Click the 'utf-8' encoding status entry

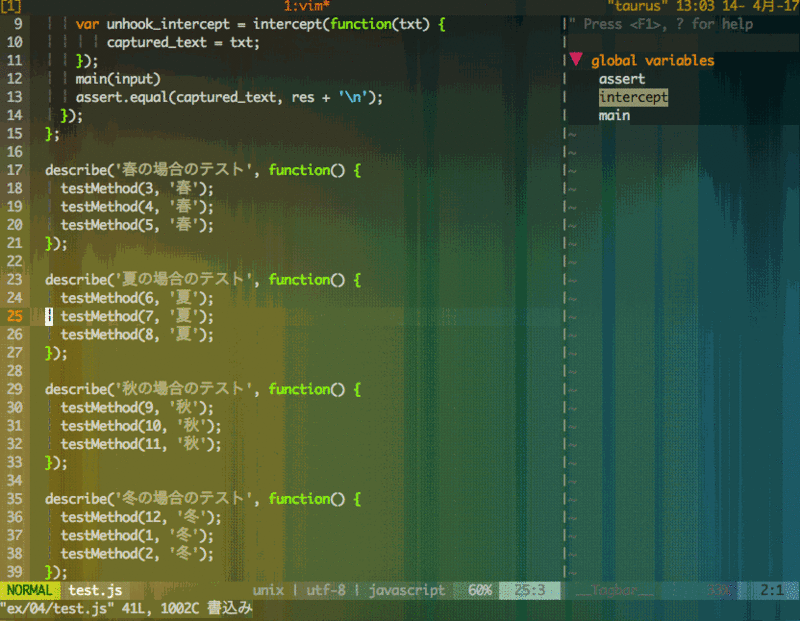326,590
